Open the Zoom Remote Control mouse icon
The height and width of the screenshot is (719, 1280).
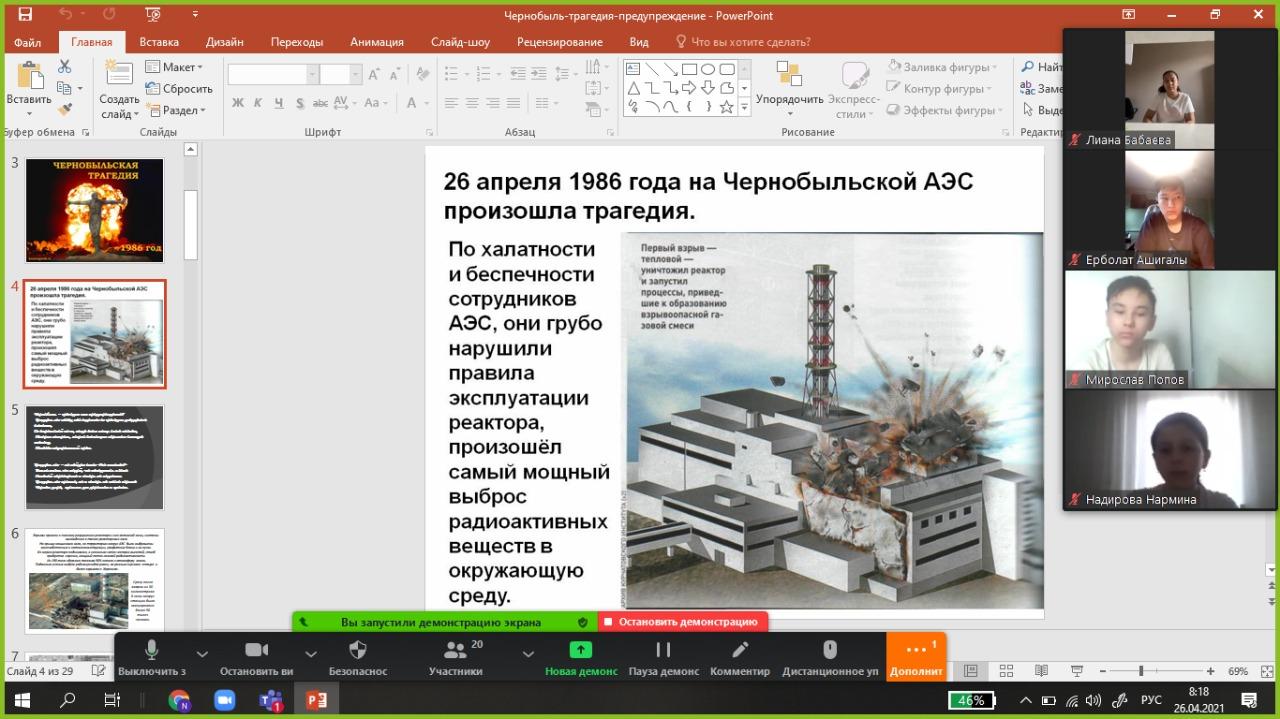pyautogui.click(x=829, y=651)
